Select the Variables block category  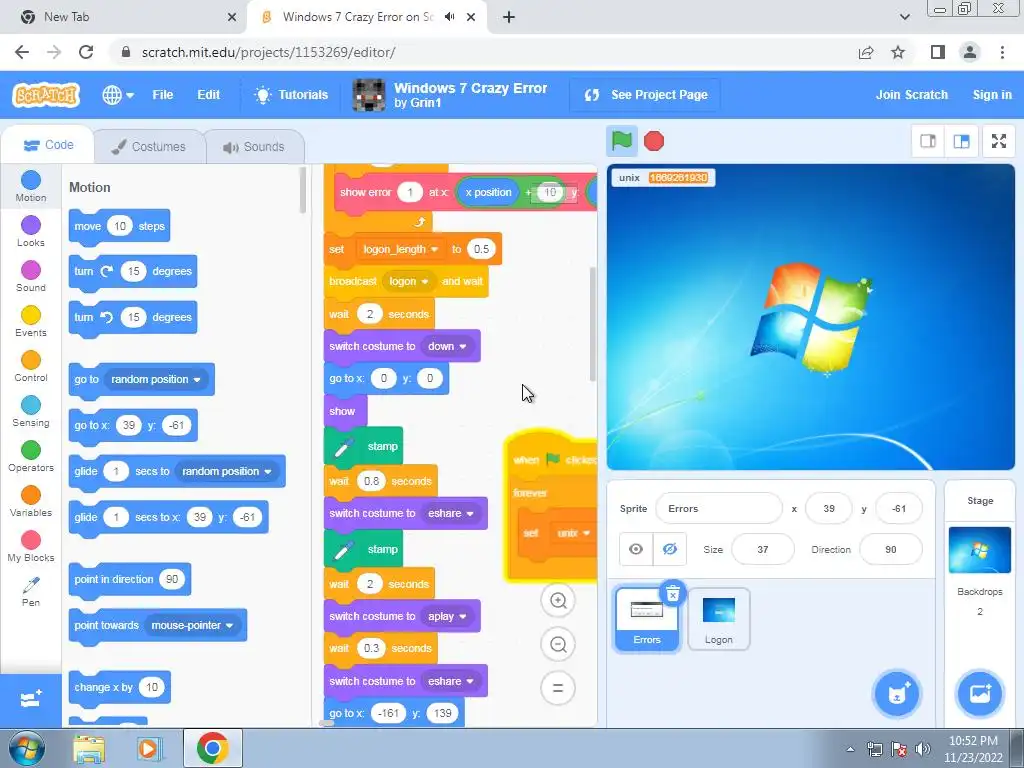31,502
